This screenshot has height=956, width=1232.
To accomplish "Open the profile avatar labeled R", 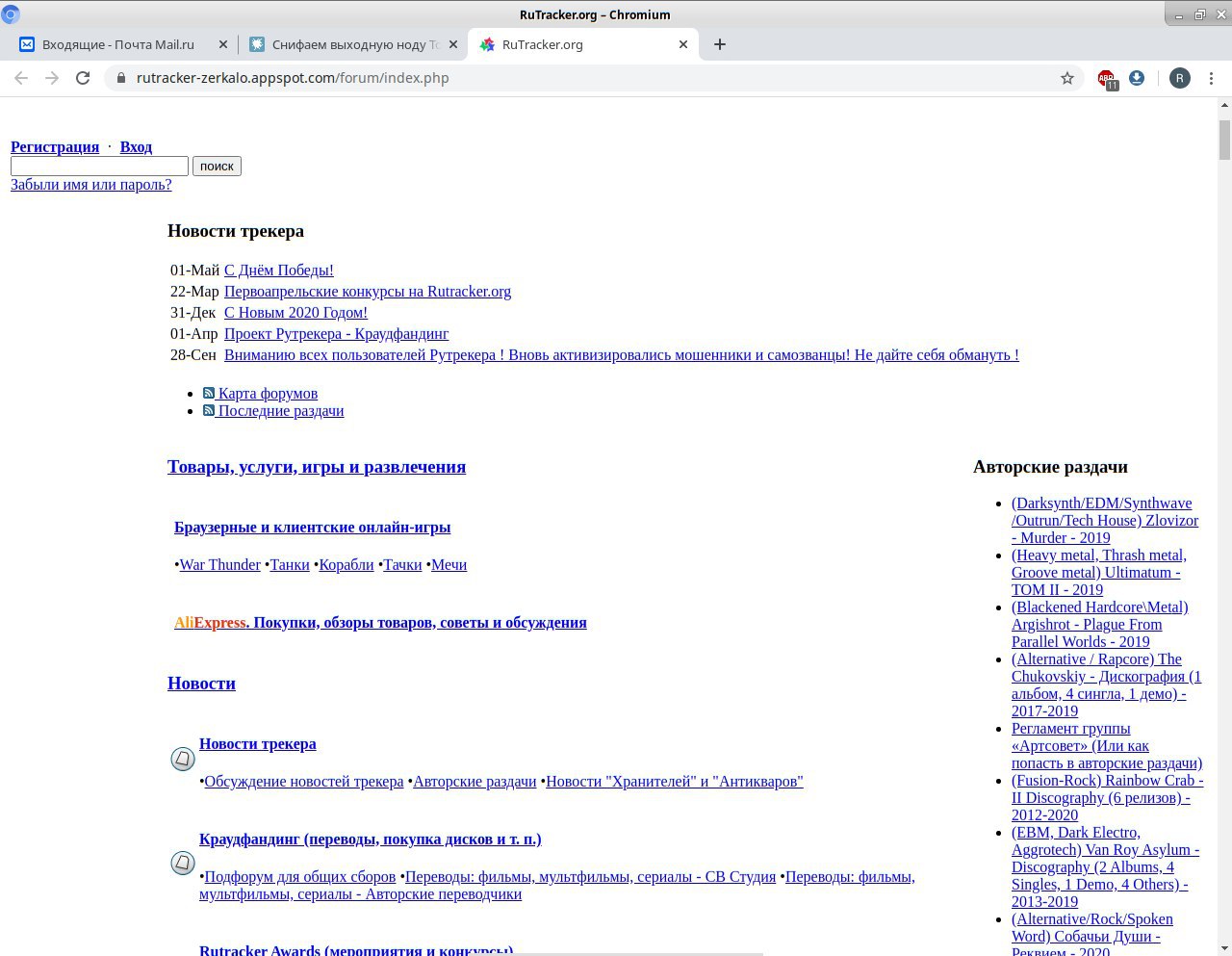I will (x=1180, y=78).
